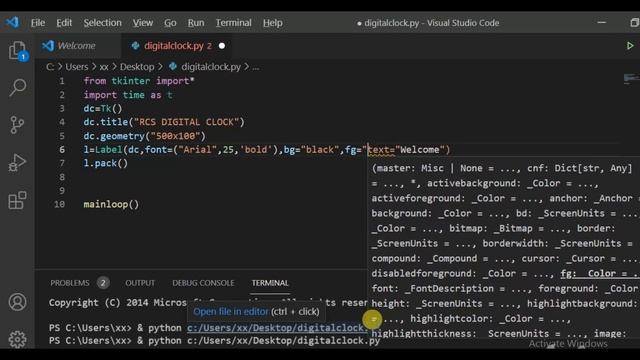Click the dc=Tk() code line
Image resolution: width=640 pixels, height=360 pixels.
103,109
